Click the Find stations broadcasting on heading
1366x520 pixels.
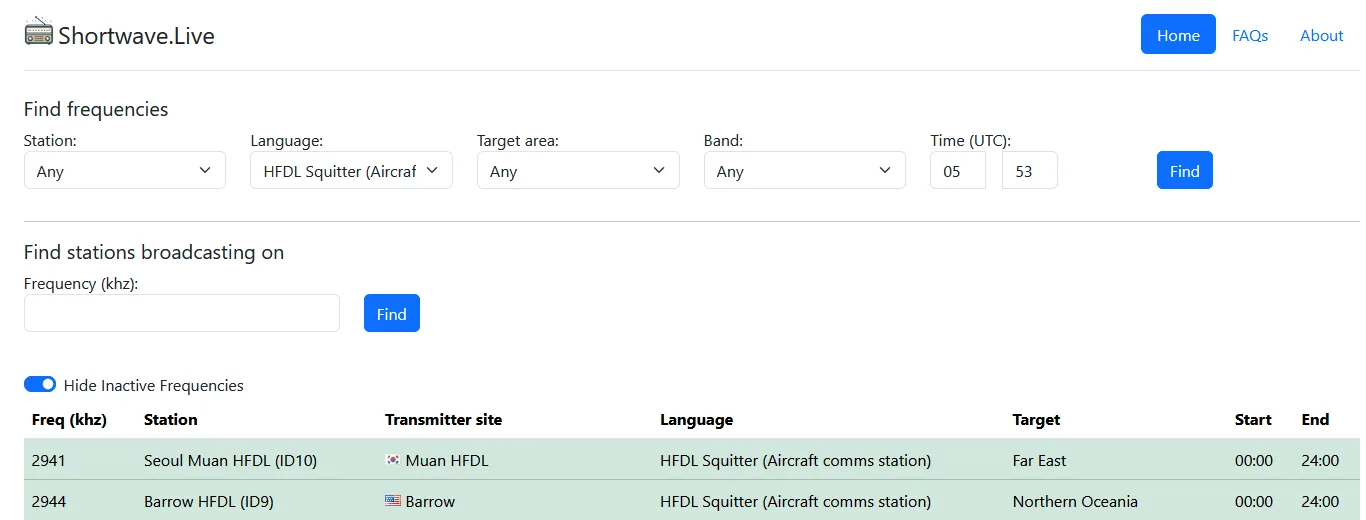(x=154, y=252)
